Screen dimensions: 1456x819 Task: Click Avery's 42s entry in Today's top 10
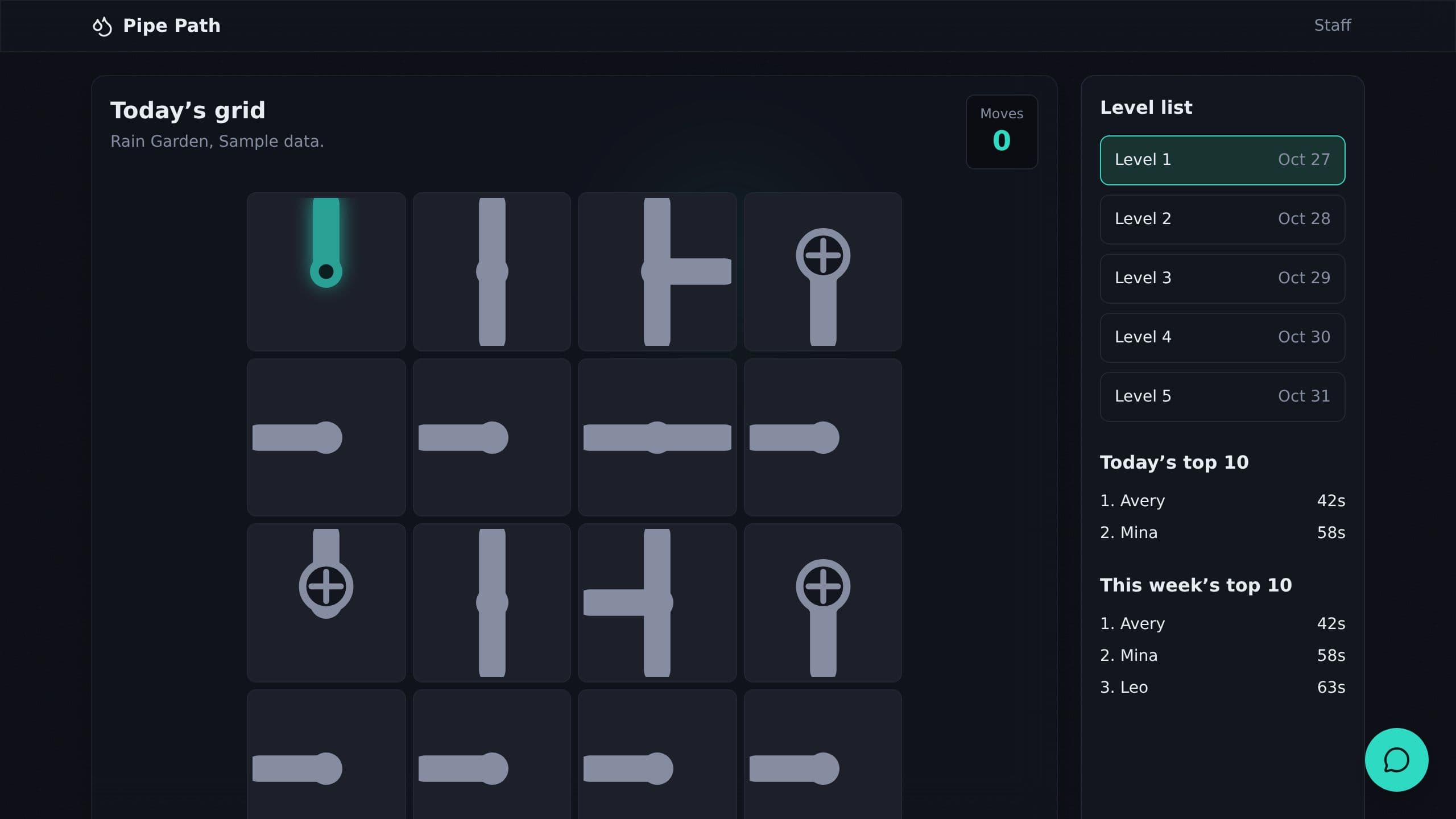(1222, 500)
